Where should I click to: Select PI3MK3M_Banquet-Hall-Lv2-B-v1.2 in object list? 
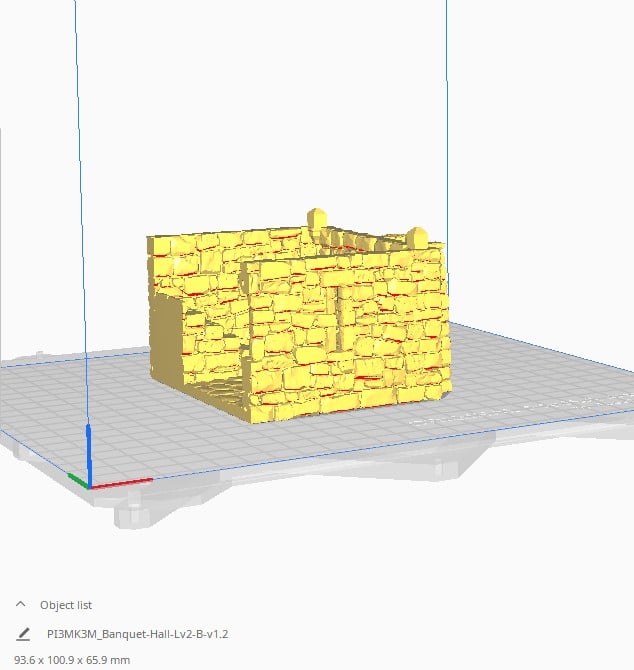pyautogui.click(x=138, y=634)
